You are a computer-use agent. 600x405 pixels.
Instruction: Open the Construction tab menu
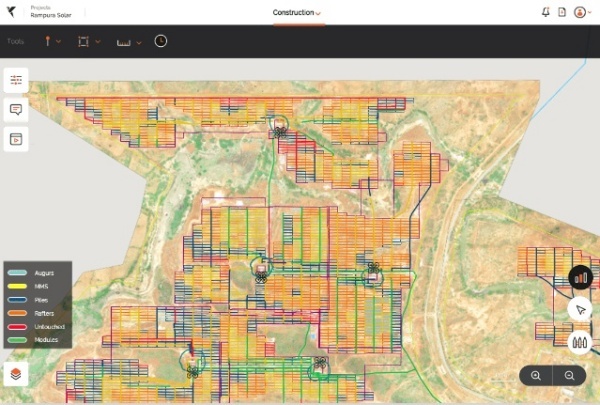click(297, 13)
